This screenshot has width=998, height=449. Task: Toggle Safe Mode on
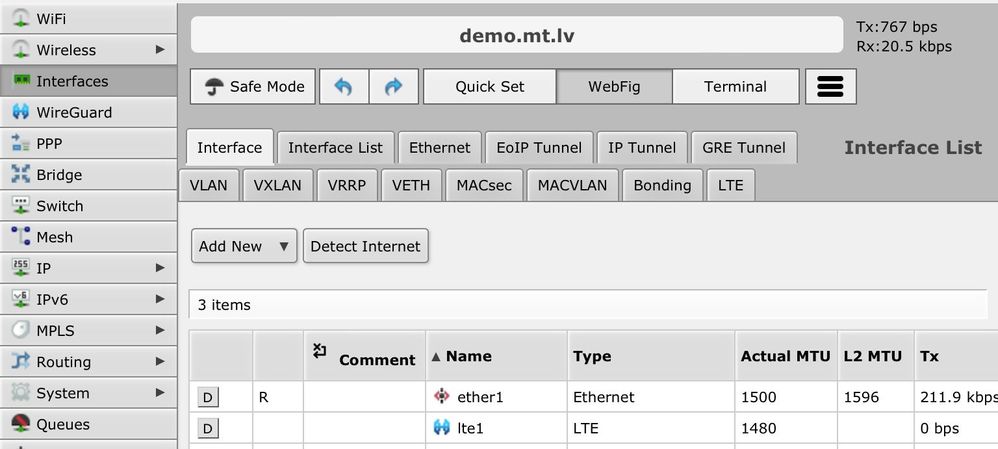(x=254, y=86)
